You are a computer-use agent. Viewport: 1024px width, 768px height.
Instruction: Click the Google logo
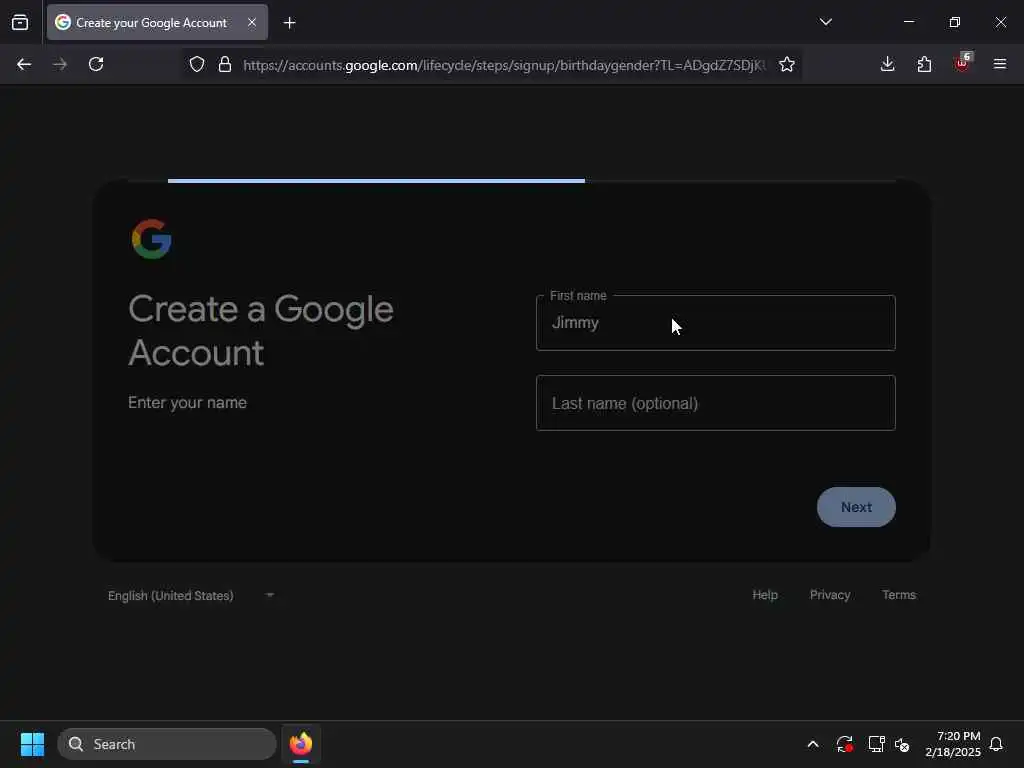tap(152, 239)
